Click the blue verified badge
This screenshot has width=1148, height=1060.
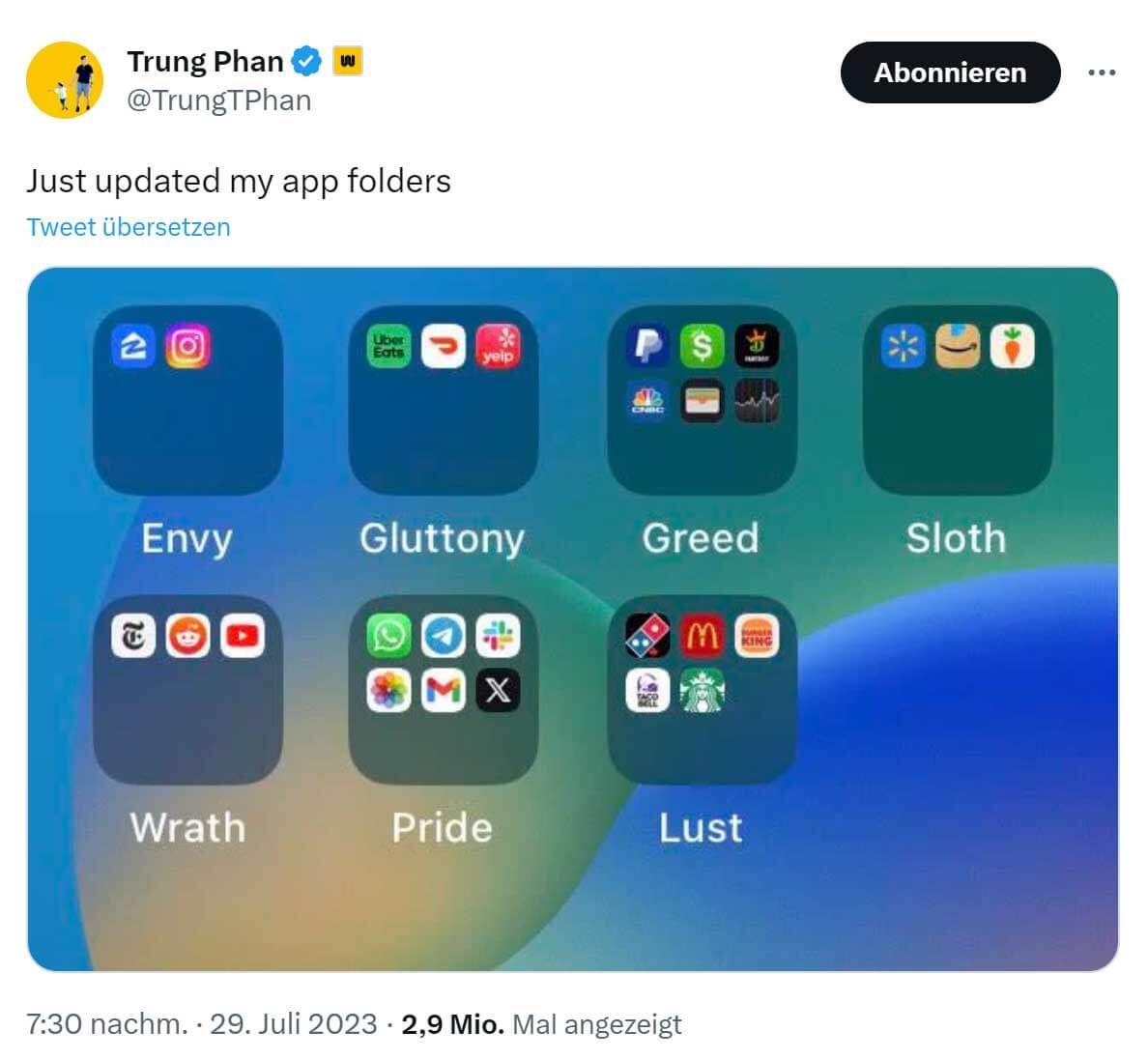tap(306, 61)
